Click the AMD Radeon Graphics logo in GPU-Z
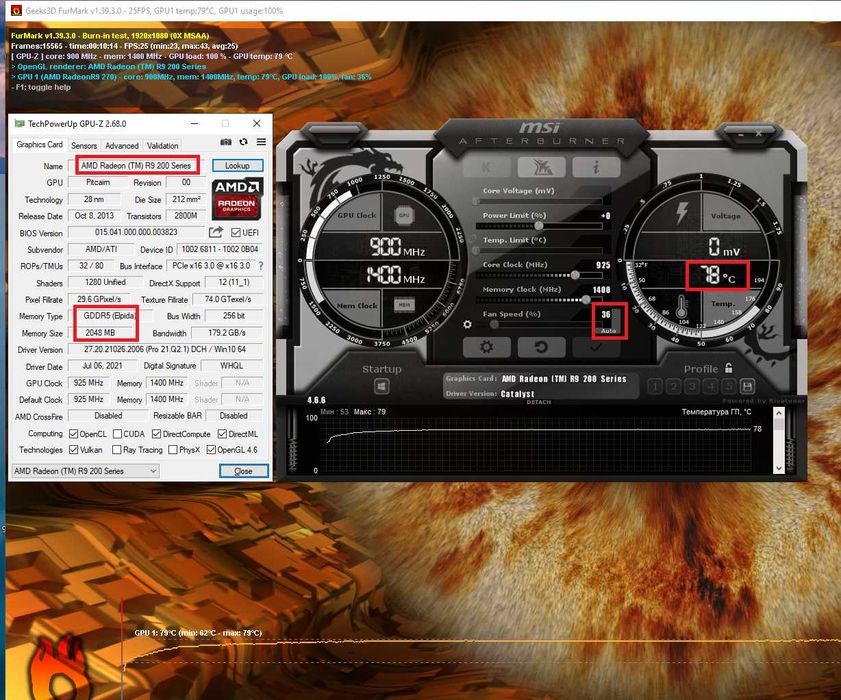 238,198
